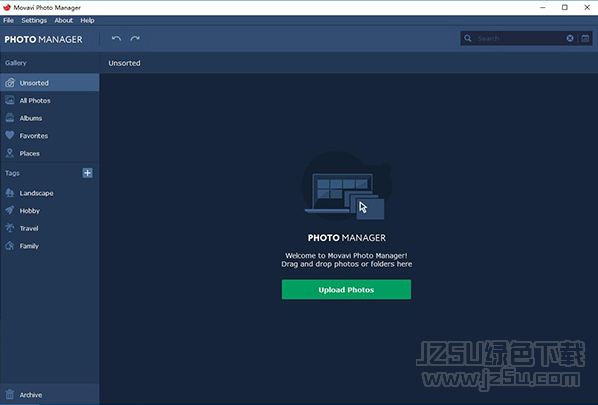The width and height of the screenshot is (598, 405).
Task: Open the calendar date filter icon
Action: (x=585, y=39)
